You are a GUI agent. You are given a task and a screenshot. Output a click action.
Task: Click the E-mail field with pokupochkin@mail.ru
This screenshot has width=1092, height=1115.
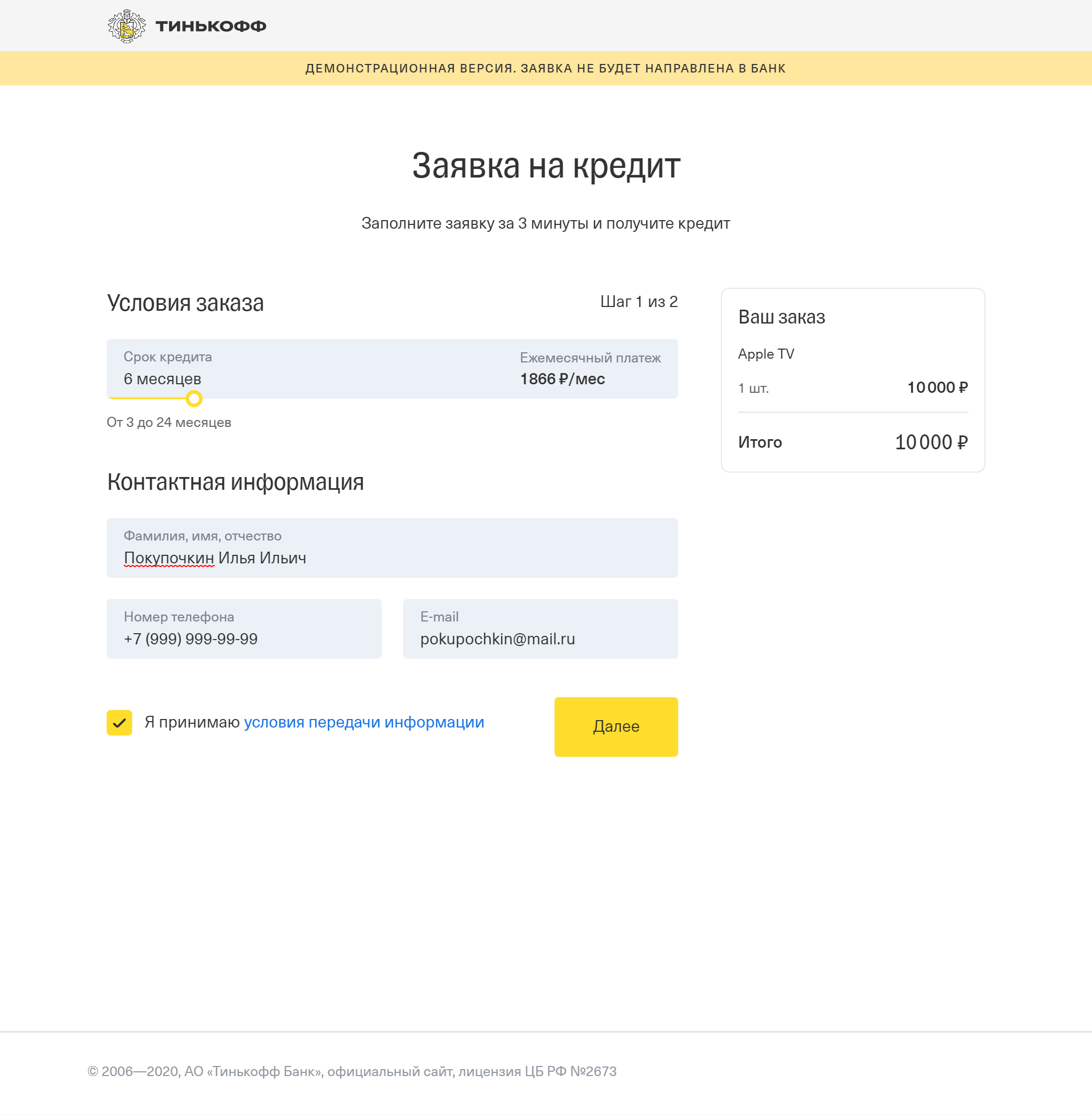pyautogui.click(x=540, y=628)
